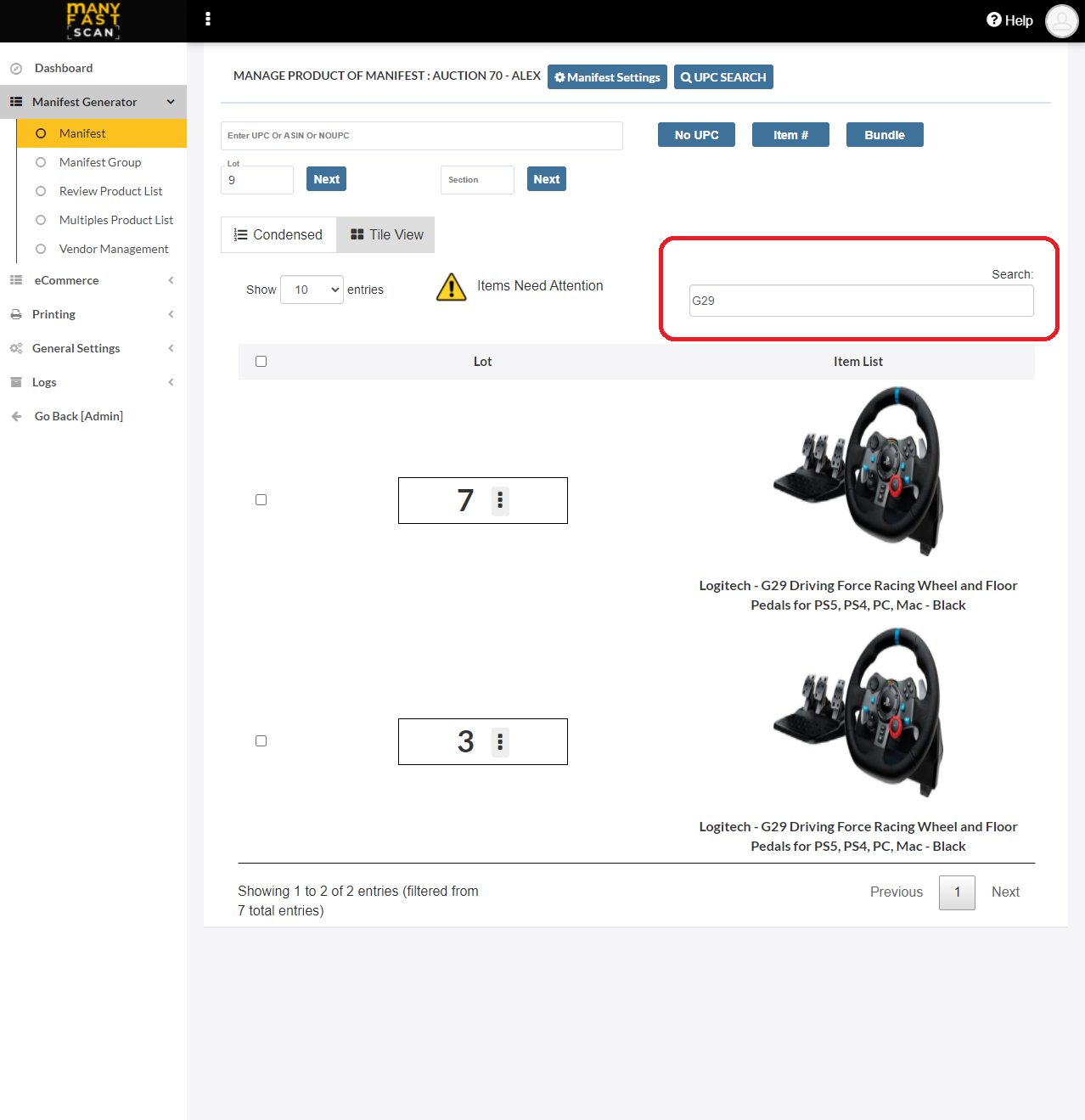
Task: Expand the General Settings submenu chevron
Action: (x=171, y=348)
